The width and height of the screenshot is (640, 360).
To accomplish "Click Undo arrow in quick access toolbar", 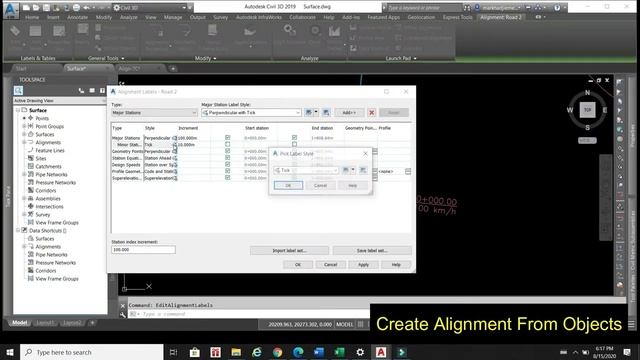I will pyautogui.click(x=86, y=7).
